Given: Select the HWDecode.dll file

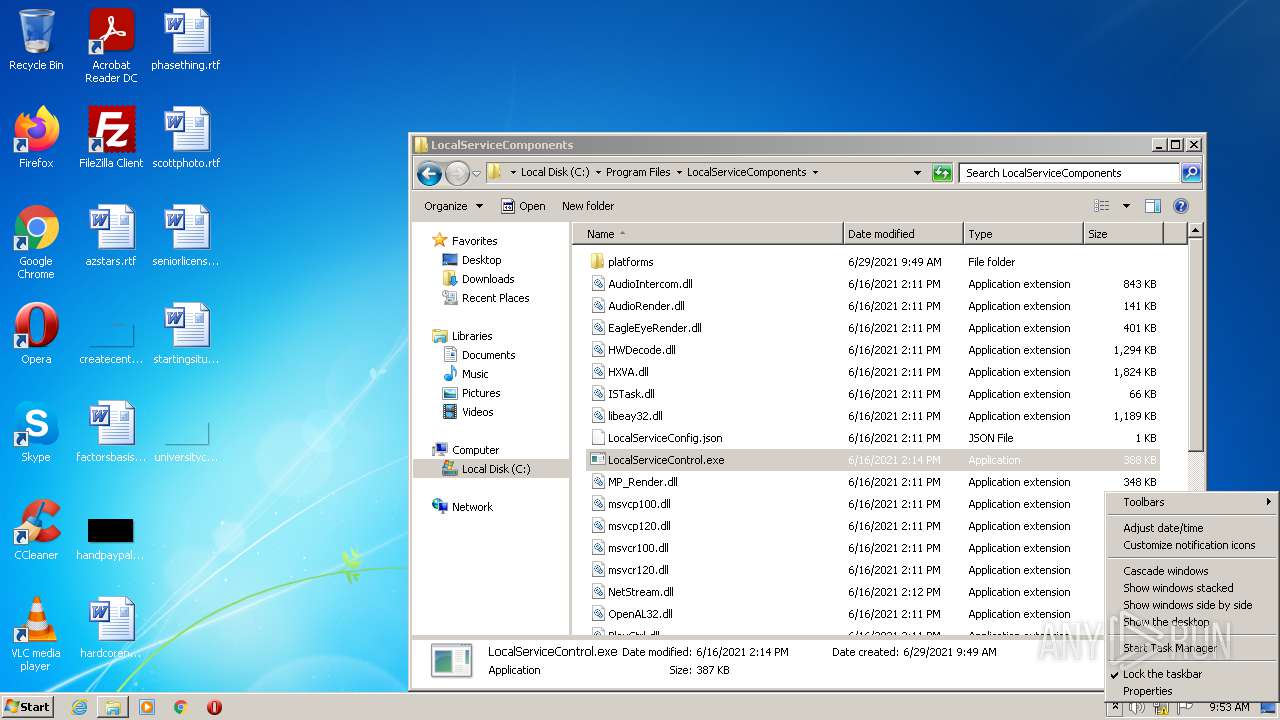Looking at the screenshot, I should (641, 350).
